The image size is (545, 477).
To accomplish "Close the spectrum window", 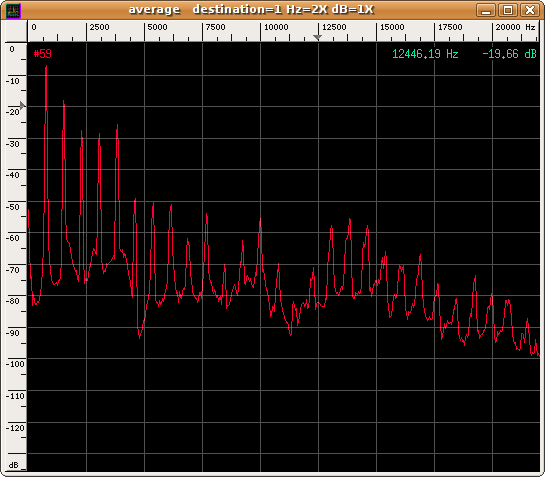I will (529, 10).
